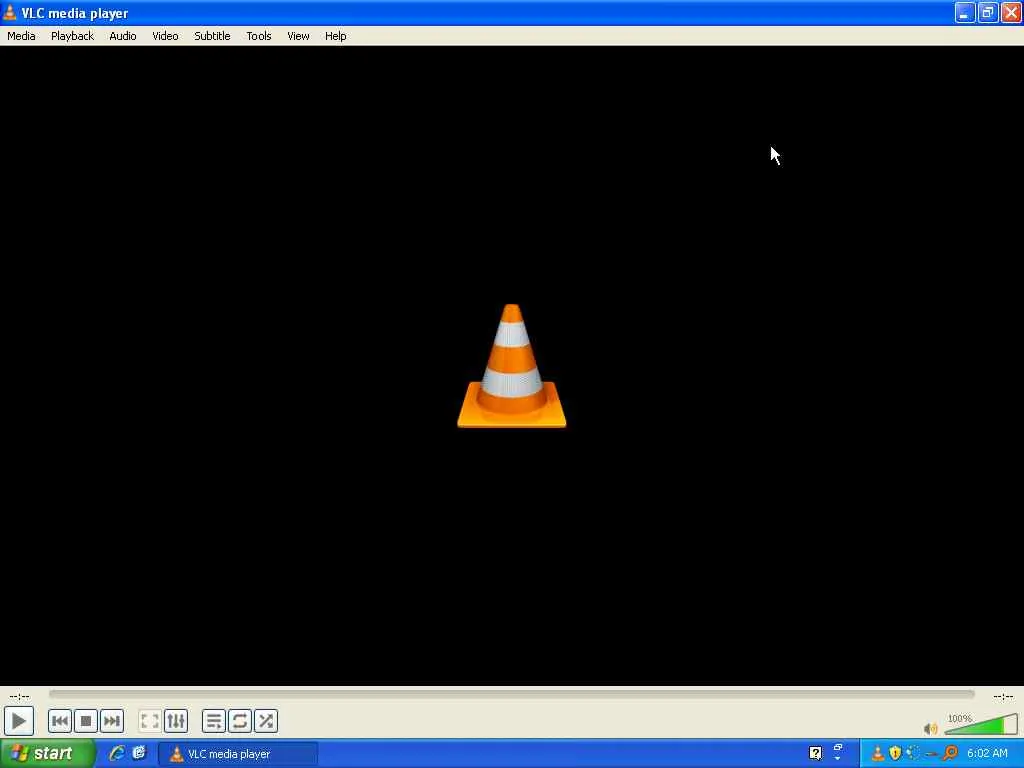The height and width of the screenshot is (768, 1024).
Task: Click the large VLC cone in video area
Action: click(x=511, y=366)
